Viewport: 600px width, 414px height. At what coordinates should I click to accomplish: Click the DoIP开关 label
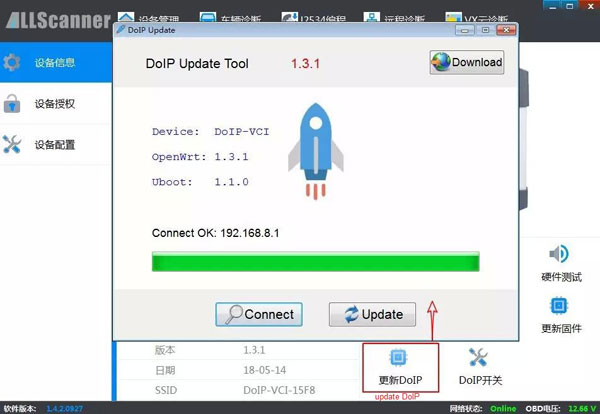[480, 380]
